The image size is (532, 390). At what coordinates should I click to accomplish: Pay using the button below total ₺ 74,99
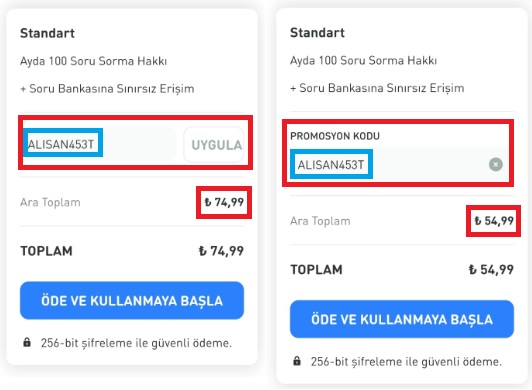132,300
